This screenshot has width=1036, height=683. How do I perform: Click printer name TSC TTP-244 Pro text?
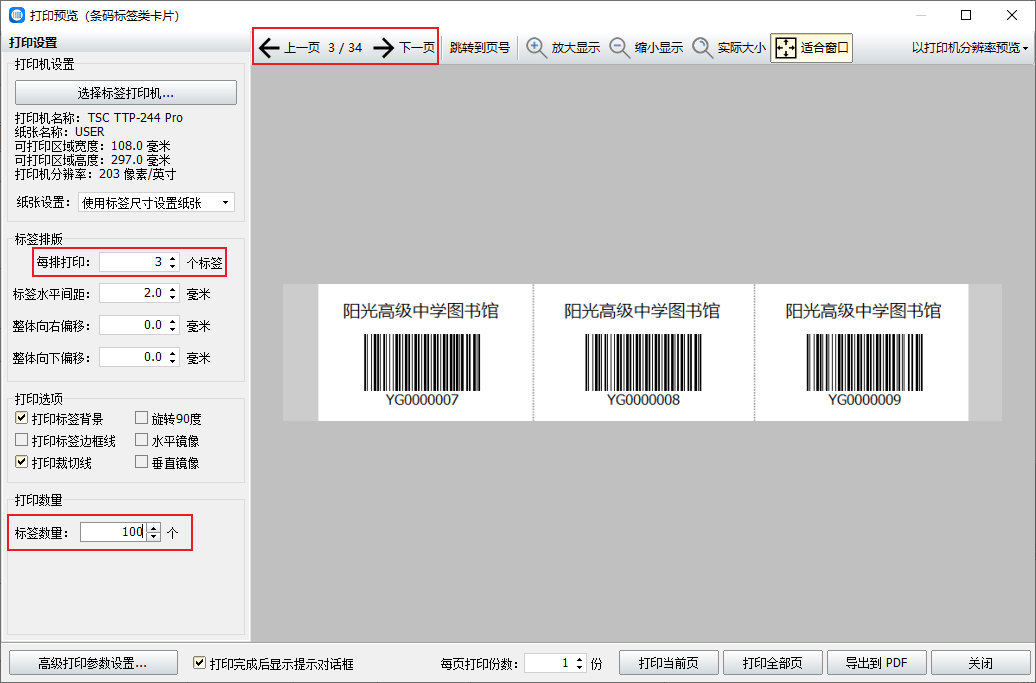pyautogui.click(x=135, y=118)
